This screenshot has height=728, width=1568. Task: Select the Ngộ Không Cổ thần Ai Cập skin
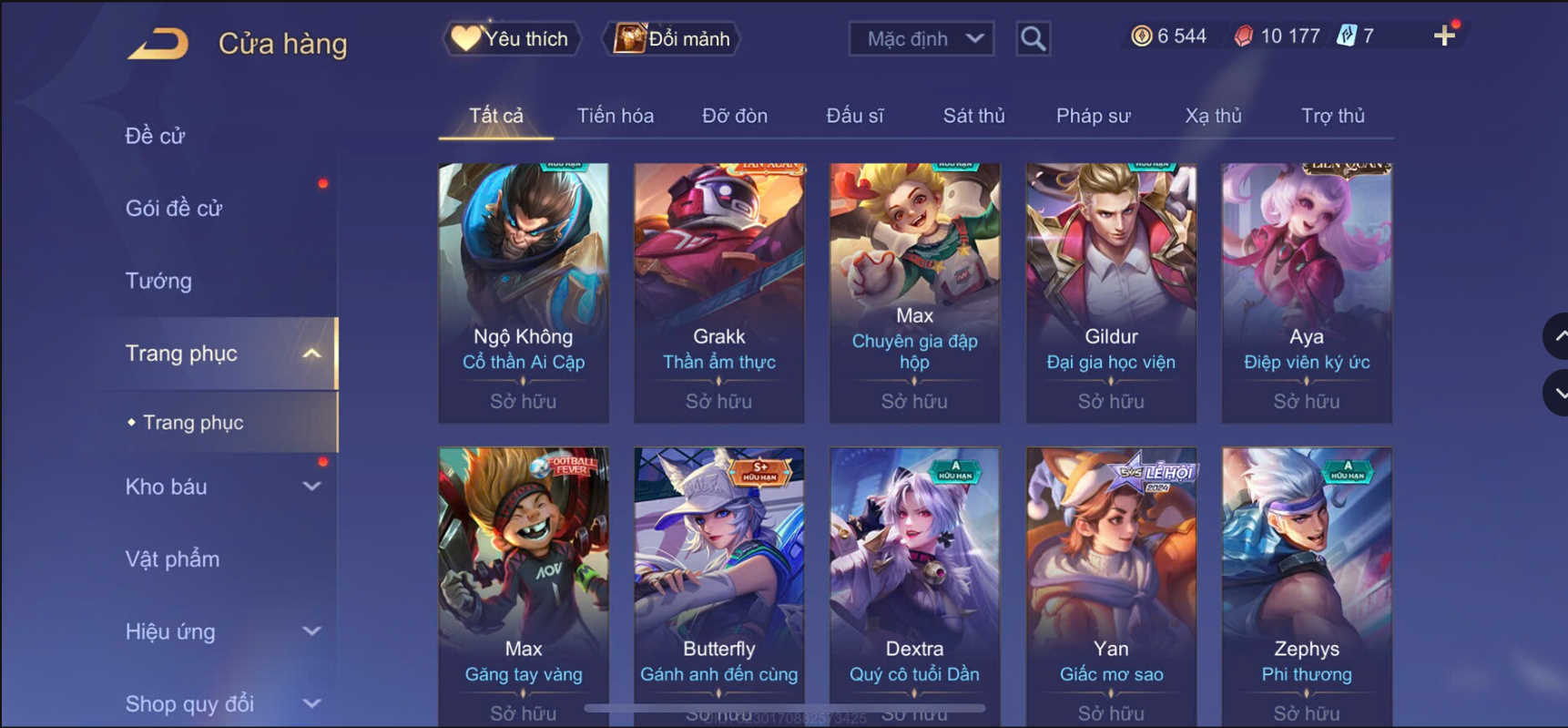(524, 292)
